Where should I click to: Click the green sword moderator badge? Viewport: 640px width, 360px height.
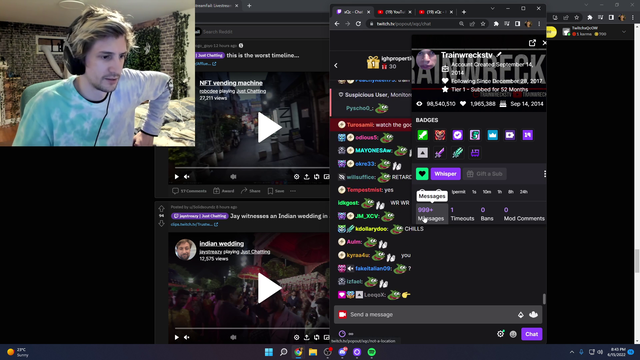click(x=422, y=135)
